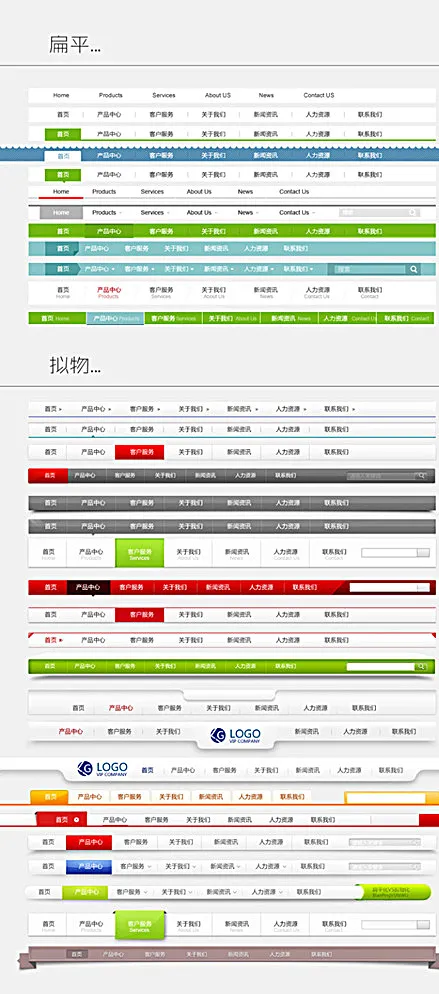Click small search button on red glossy bar
The width and height of the screenshot is (439, 994).
(x=423, y=588)
